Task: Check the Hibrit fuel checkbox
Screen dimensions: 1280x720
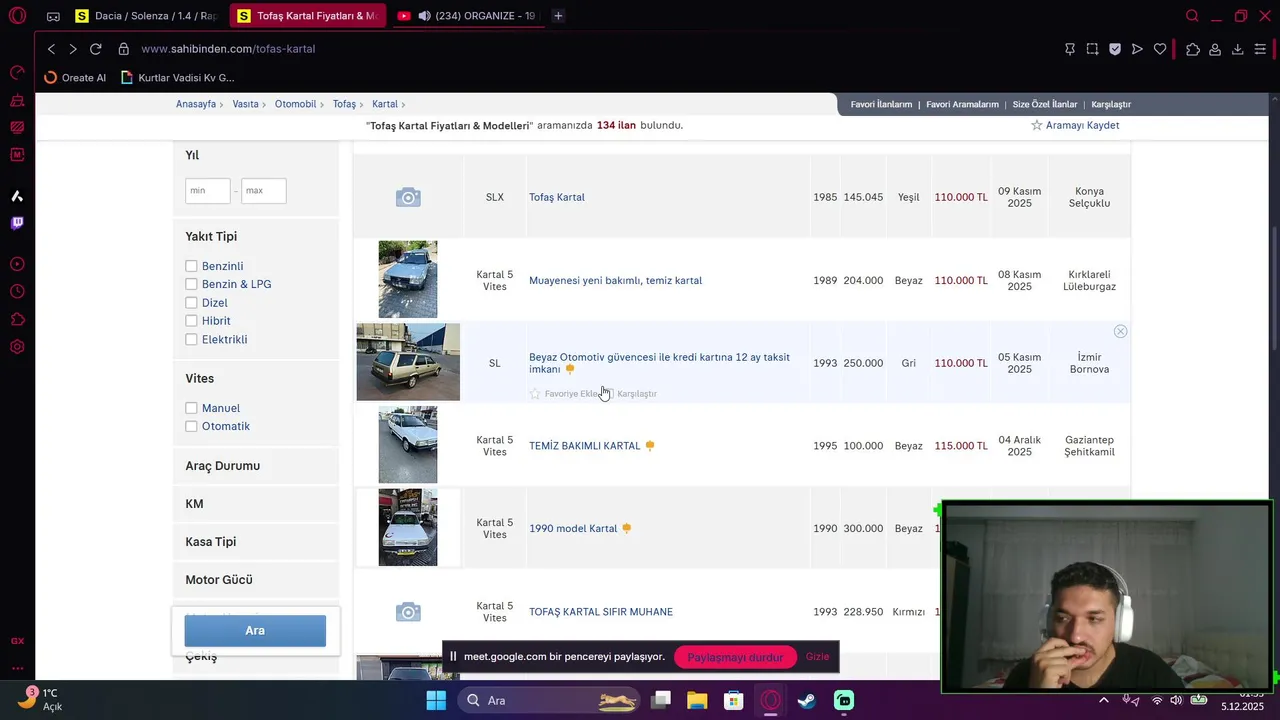Action: 191,321
